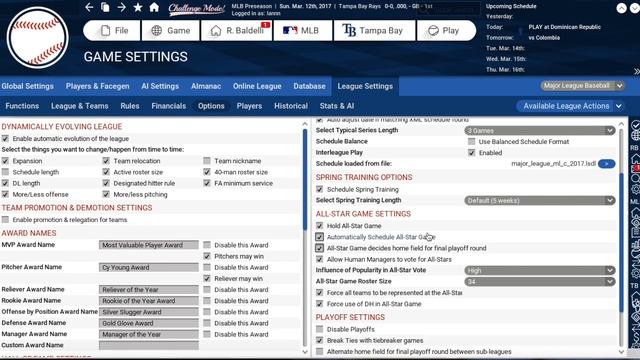Viewport: 640px width, 360px height.
Task: Switch to the Global Settings tab
Action: [27, 86]
